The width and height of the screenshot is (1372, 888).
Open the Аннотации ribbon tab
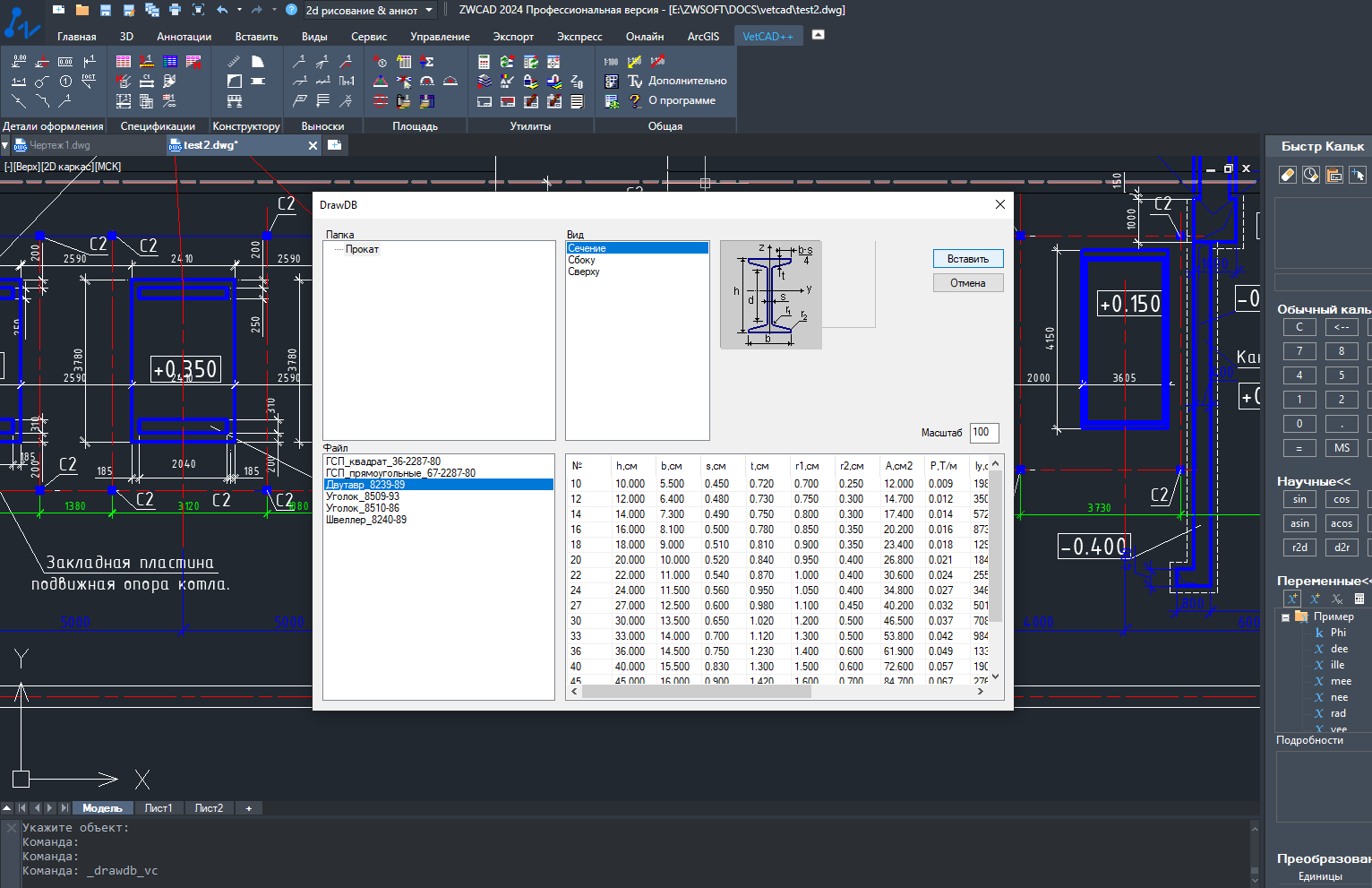[184, 37]
